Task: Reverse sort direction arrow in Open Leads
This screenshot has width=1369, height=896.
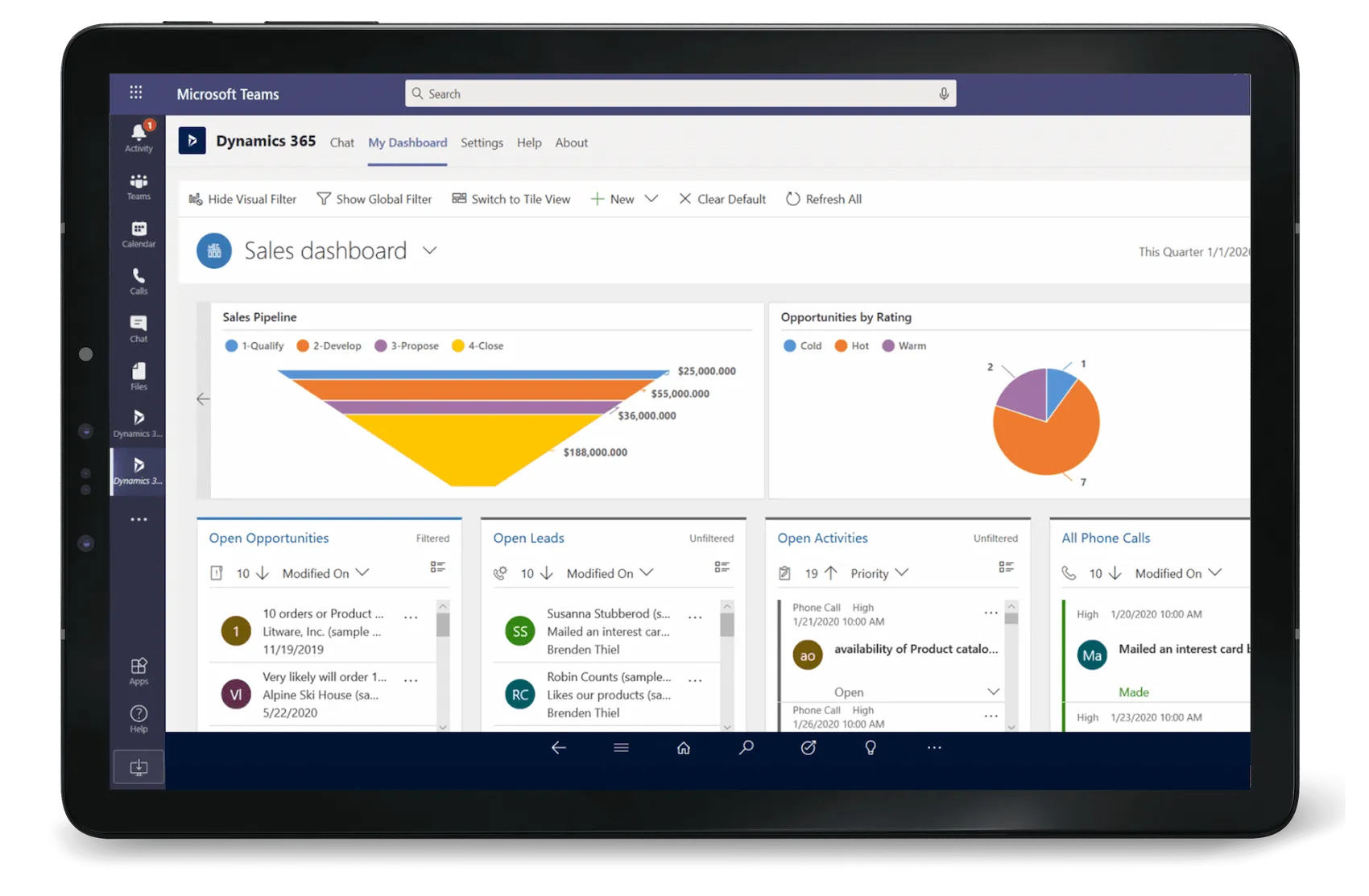Action: (547, 573)
